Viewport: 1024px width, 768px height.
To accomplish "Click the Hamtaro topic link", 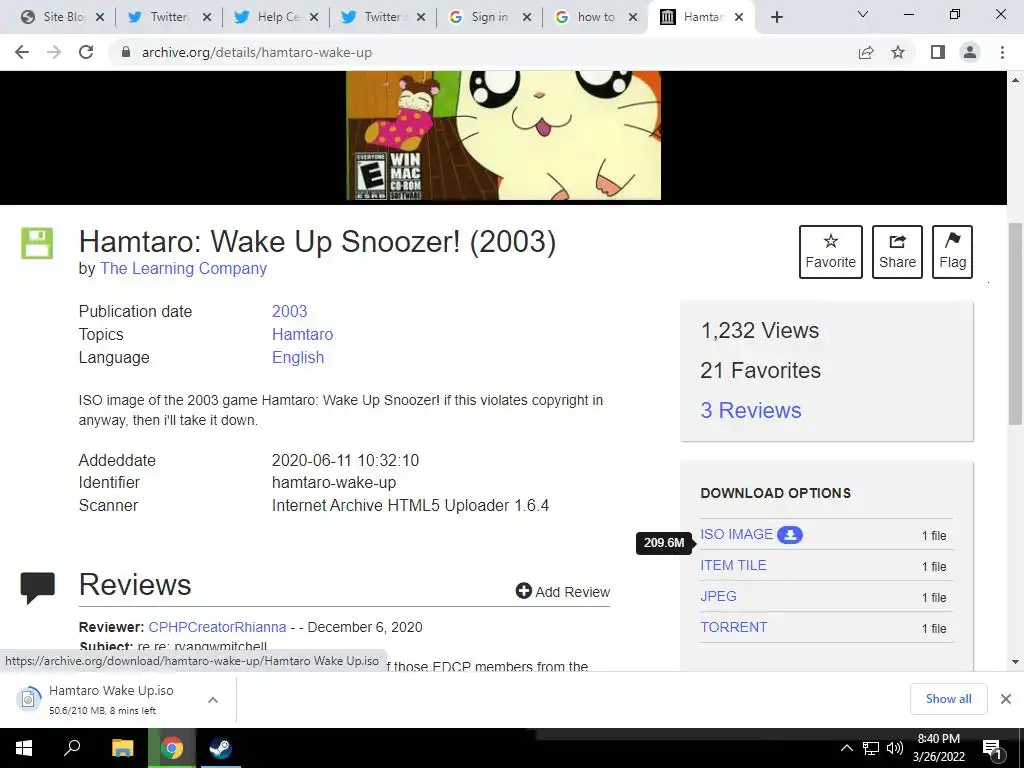I will click(302, 334).
